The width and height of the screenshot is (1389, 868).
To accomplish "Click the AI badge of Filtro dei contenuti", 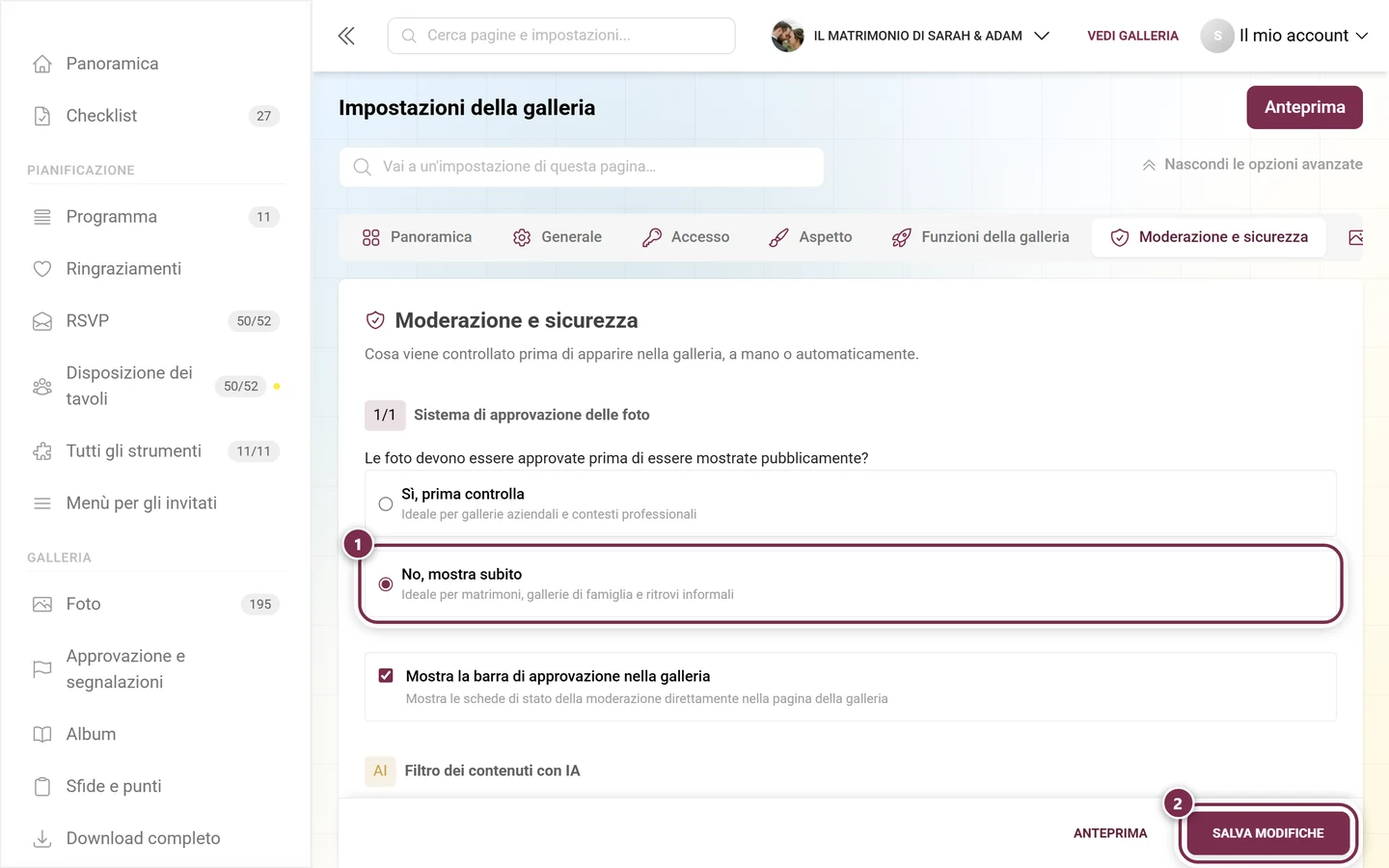I will [x=380, y=771].
